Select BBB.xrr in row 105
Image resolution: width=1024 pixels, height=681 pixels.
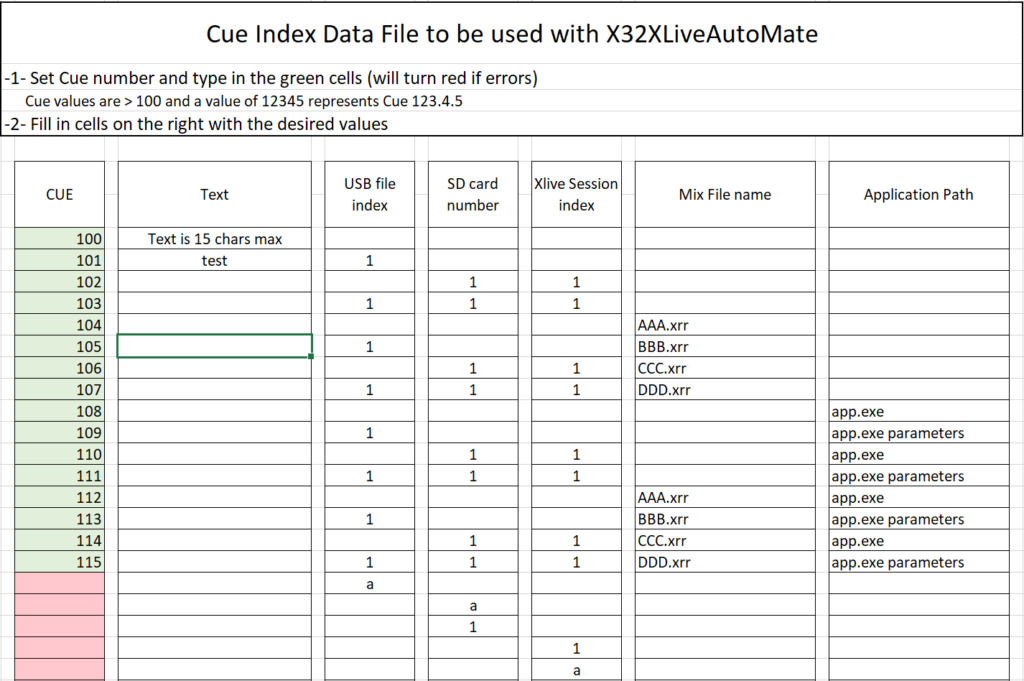coord(725,346)
